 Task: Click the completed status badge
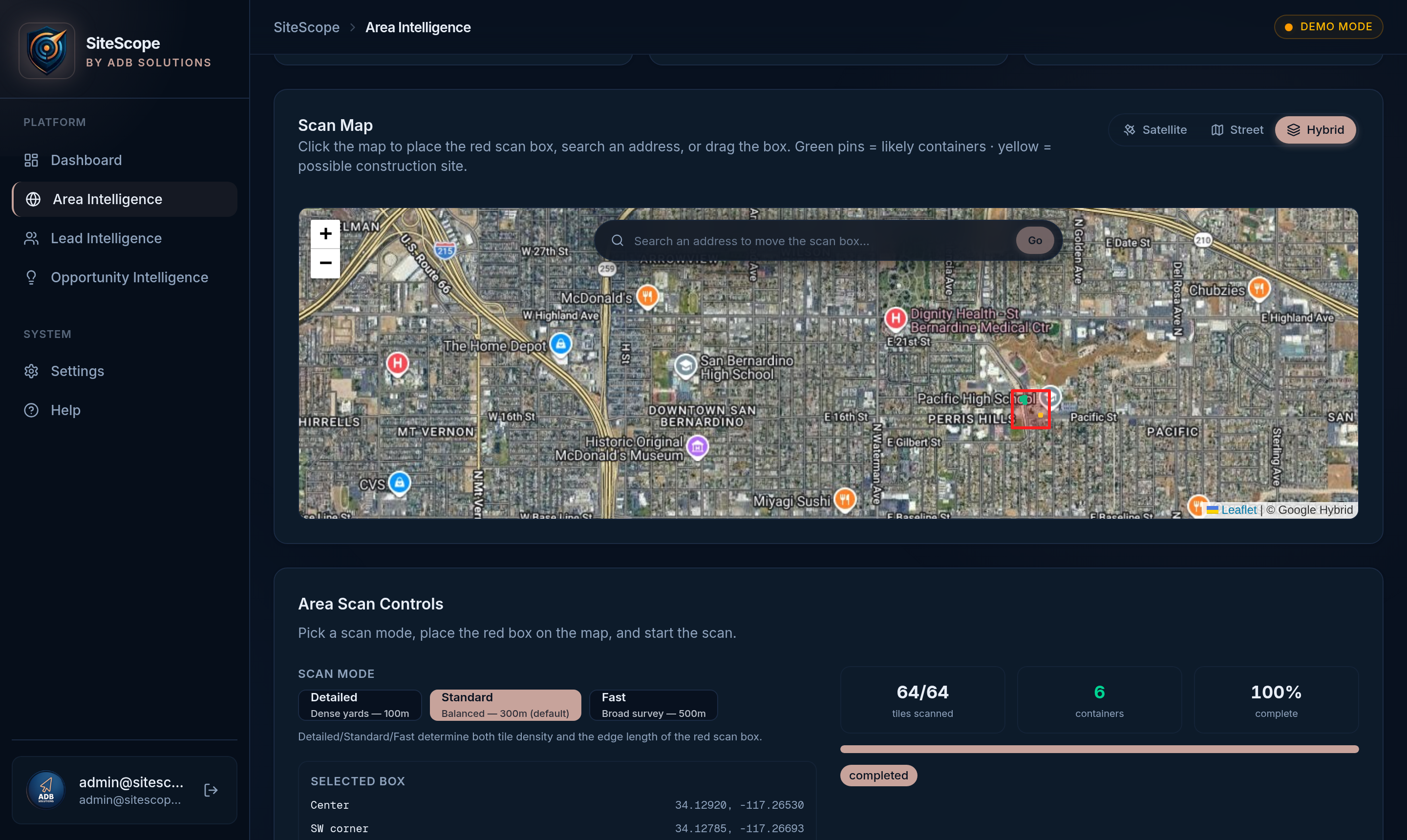coord(878,776)
